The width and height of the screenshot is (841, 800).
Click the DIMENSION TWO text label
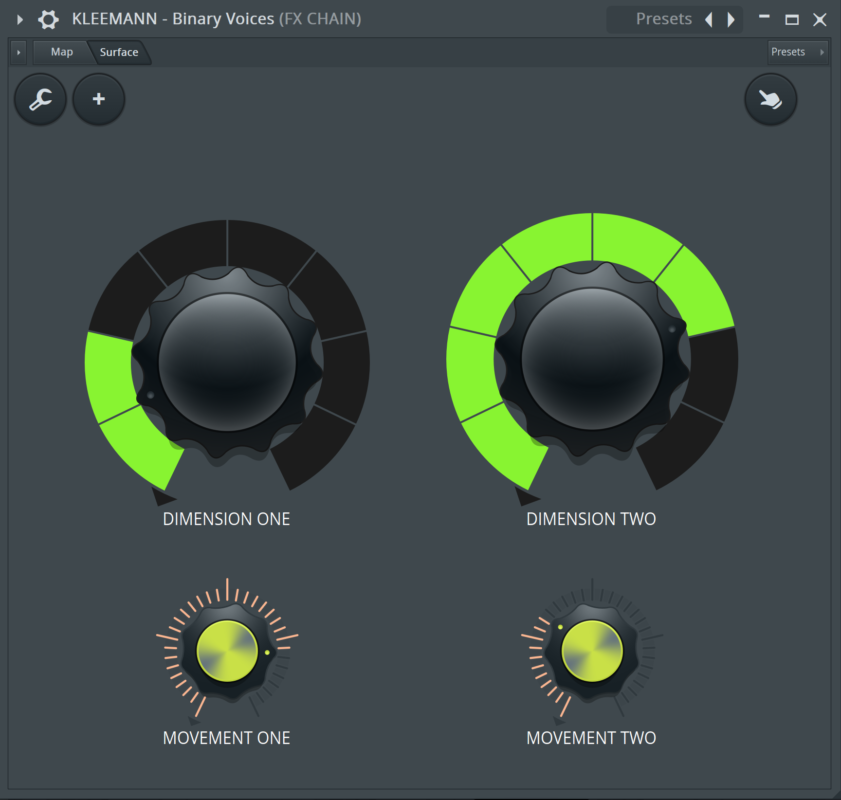[x=591, y=519]
